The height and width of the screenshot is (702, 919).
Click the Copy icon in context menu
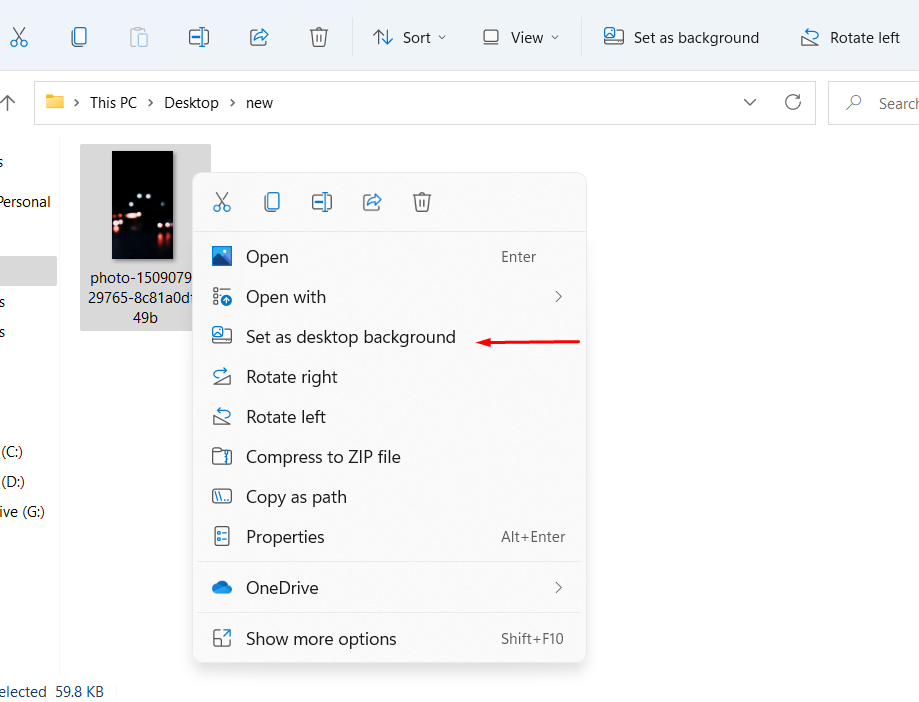[272, 202]
